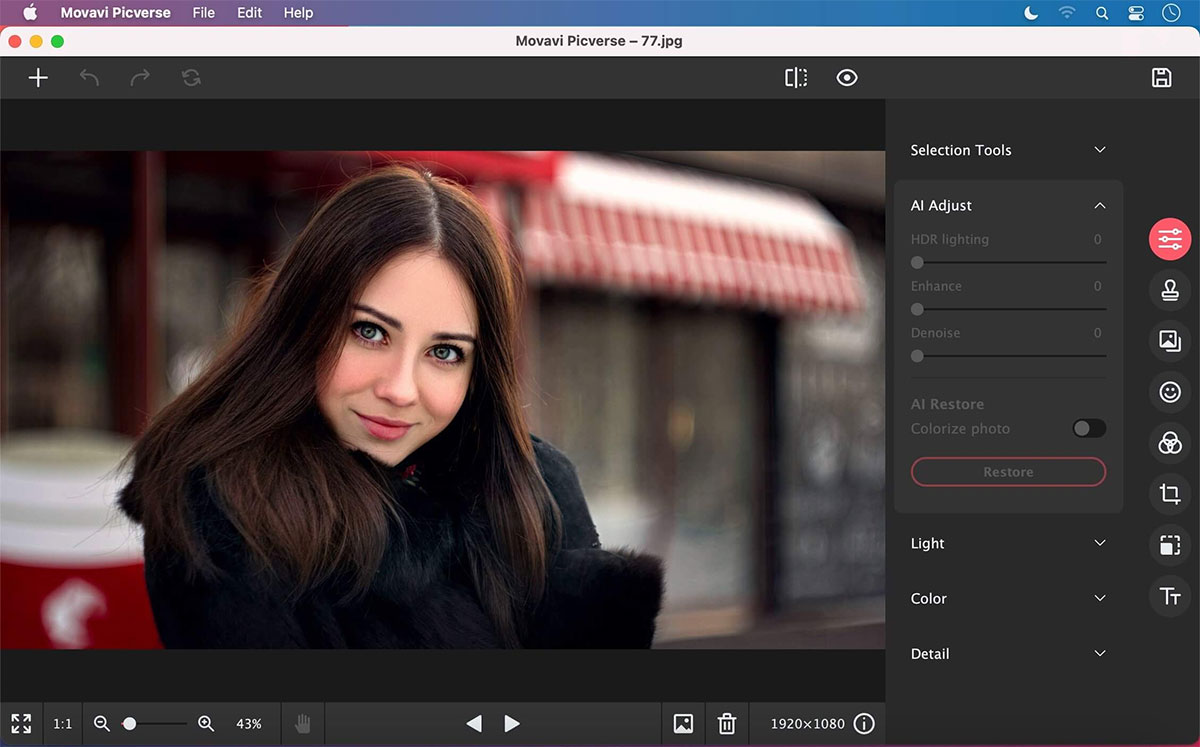Click the Enhance slider
This screenshot has height=747, width=1200.
1008,309
